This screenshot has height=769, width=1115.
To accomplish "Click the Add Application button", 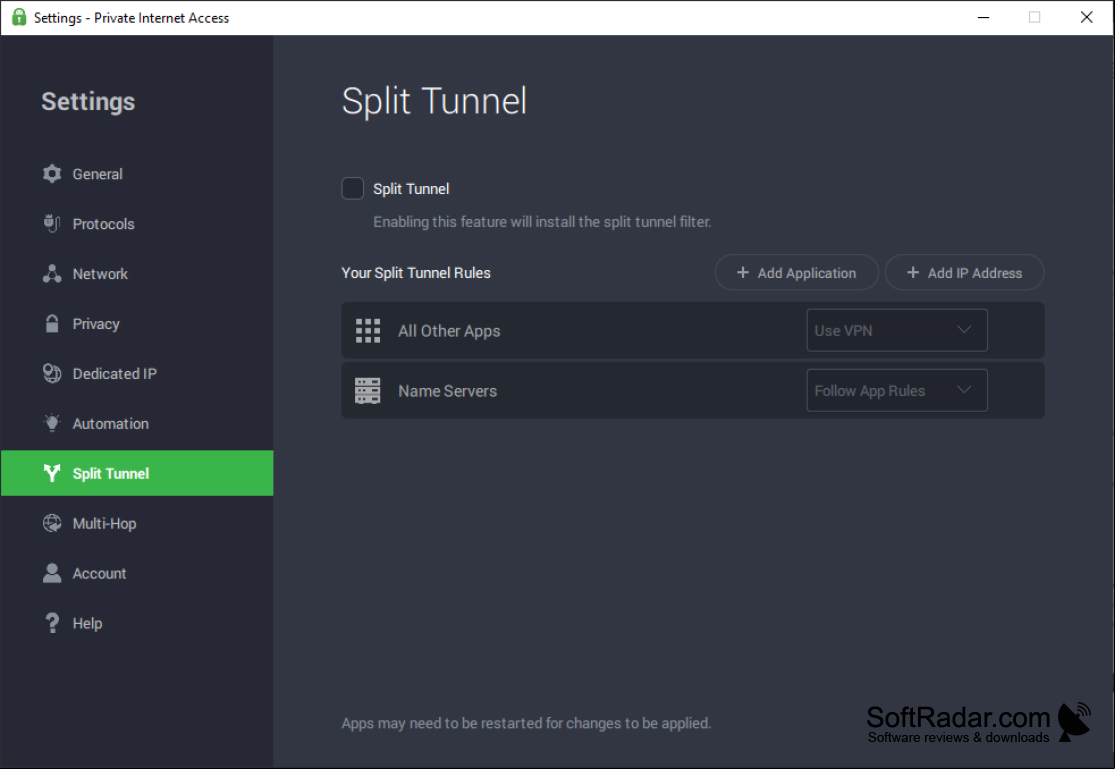I will click(796, 272).
